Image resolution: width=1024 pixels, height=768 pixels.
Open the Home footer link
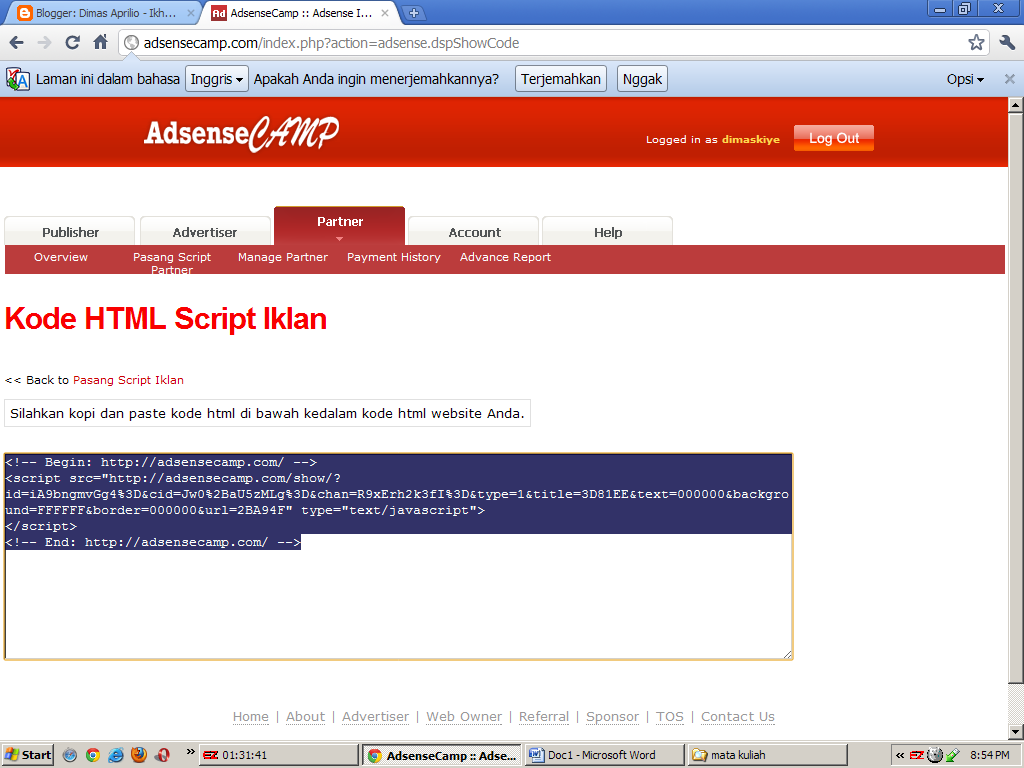click(x=251, y=716)
